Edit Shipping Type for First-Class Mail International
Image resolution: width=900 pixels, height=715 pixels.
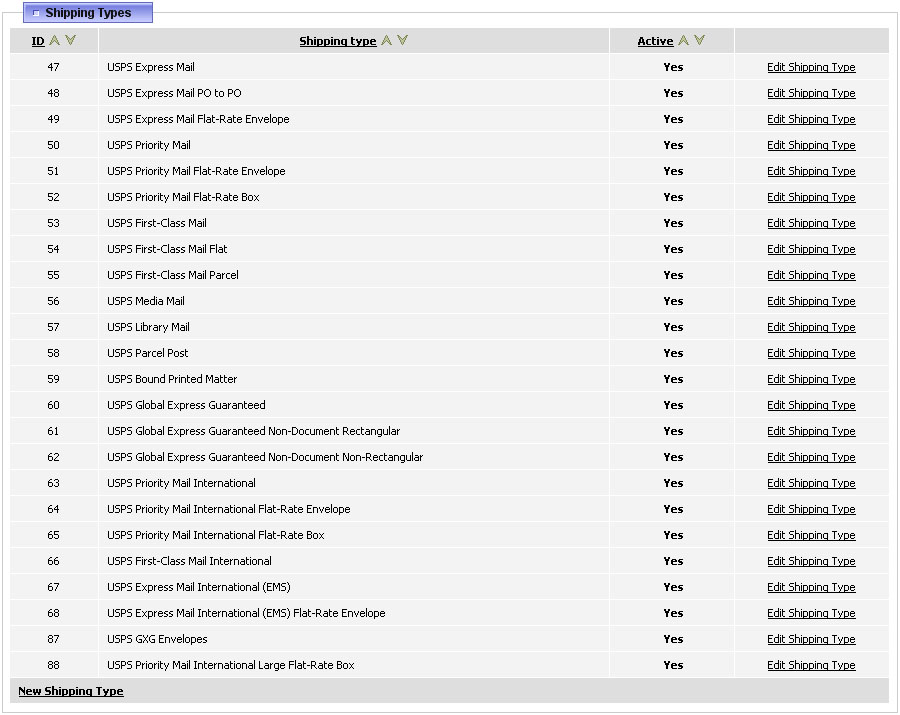pos(811,561)
